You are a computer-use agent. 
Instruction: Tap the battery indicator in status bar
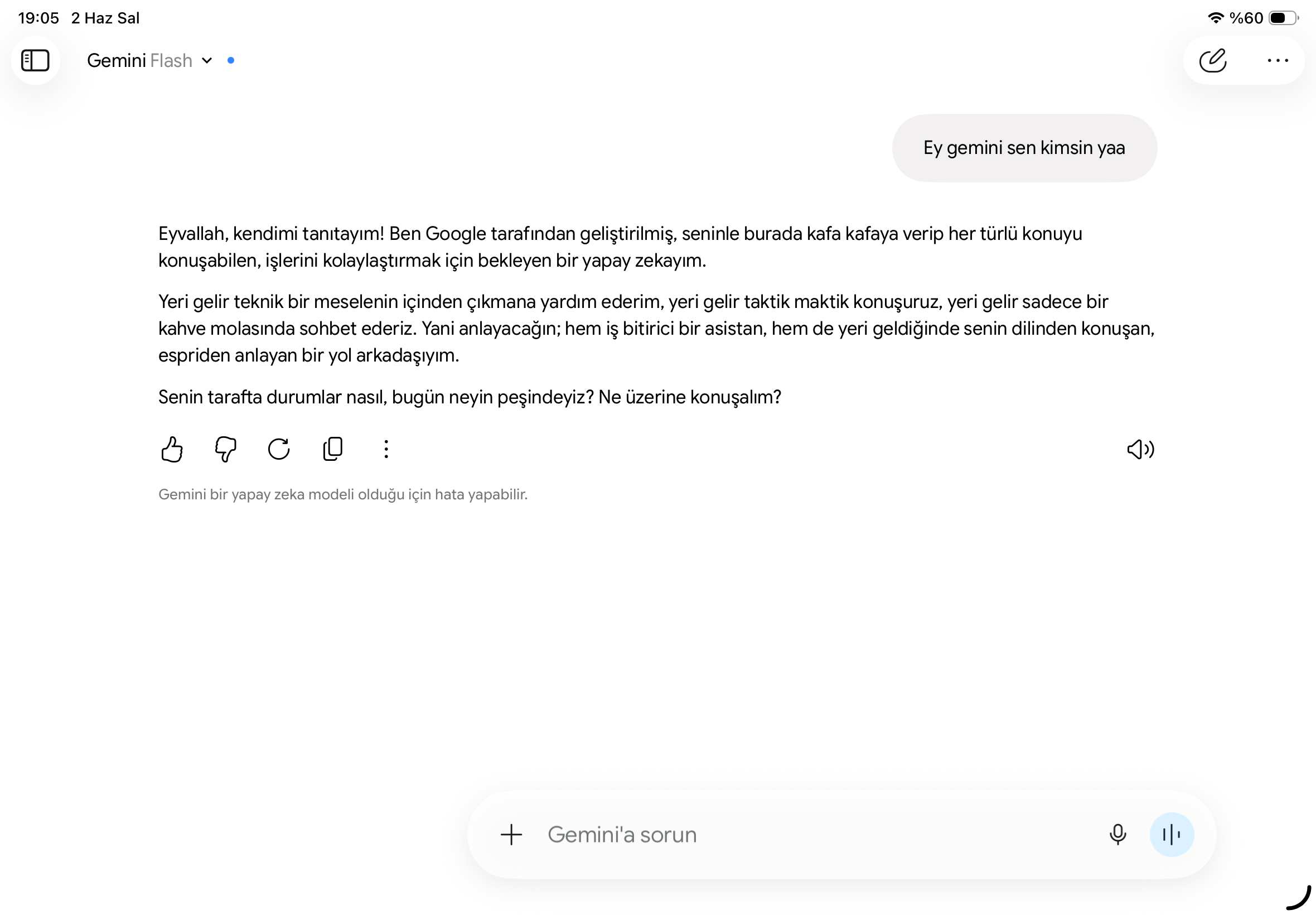(1283, 18)
